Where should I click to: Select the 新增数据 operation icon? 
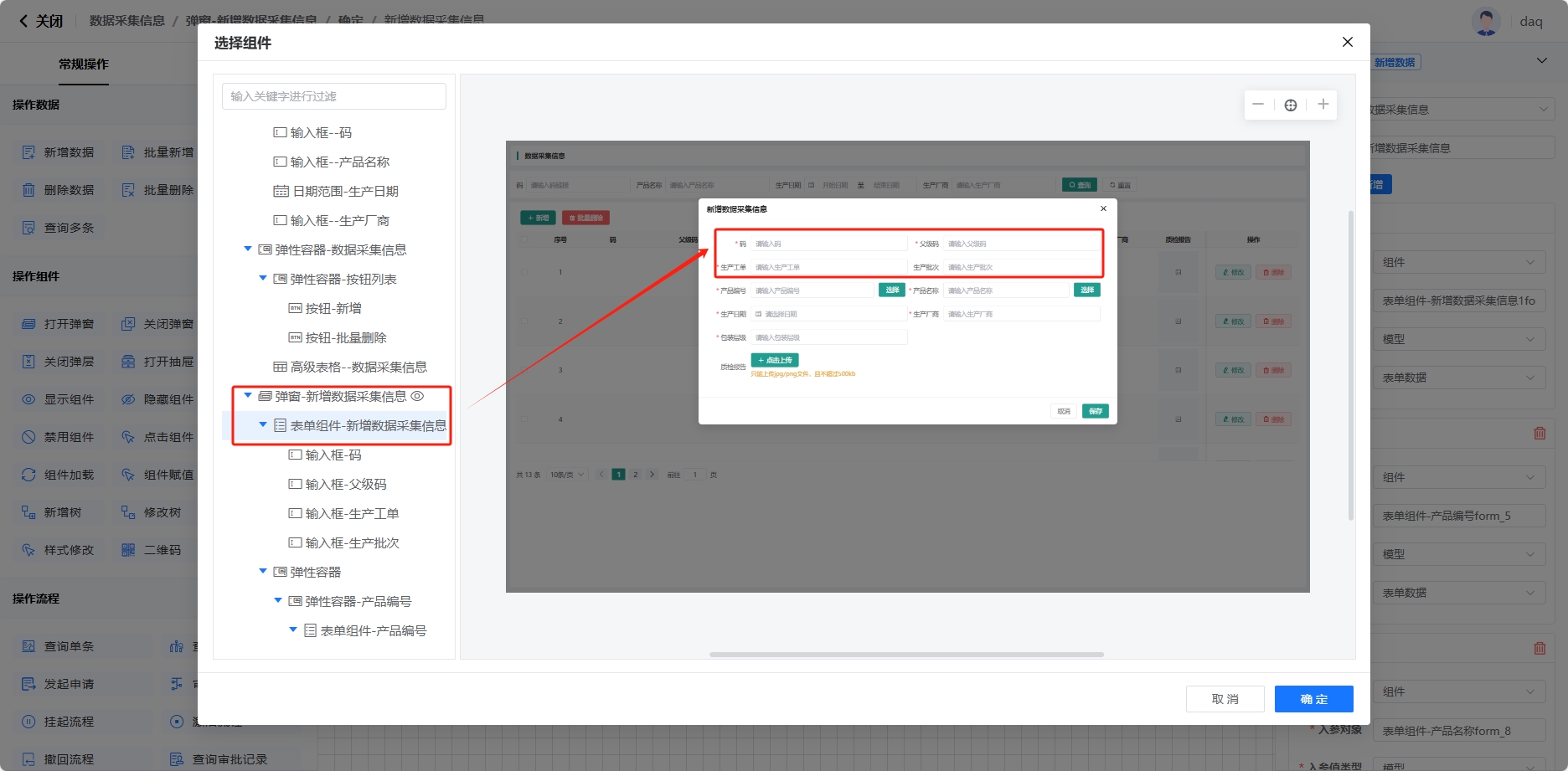pos(28,152)
